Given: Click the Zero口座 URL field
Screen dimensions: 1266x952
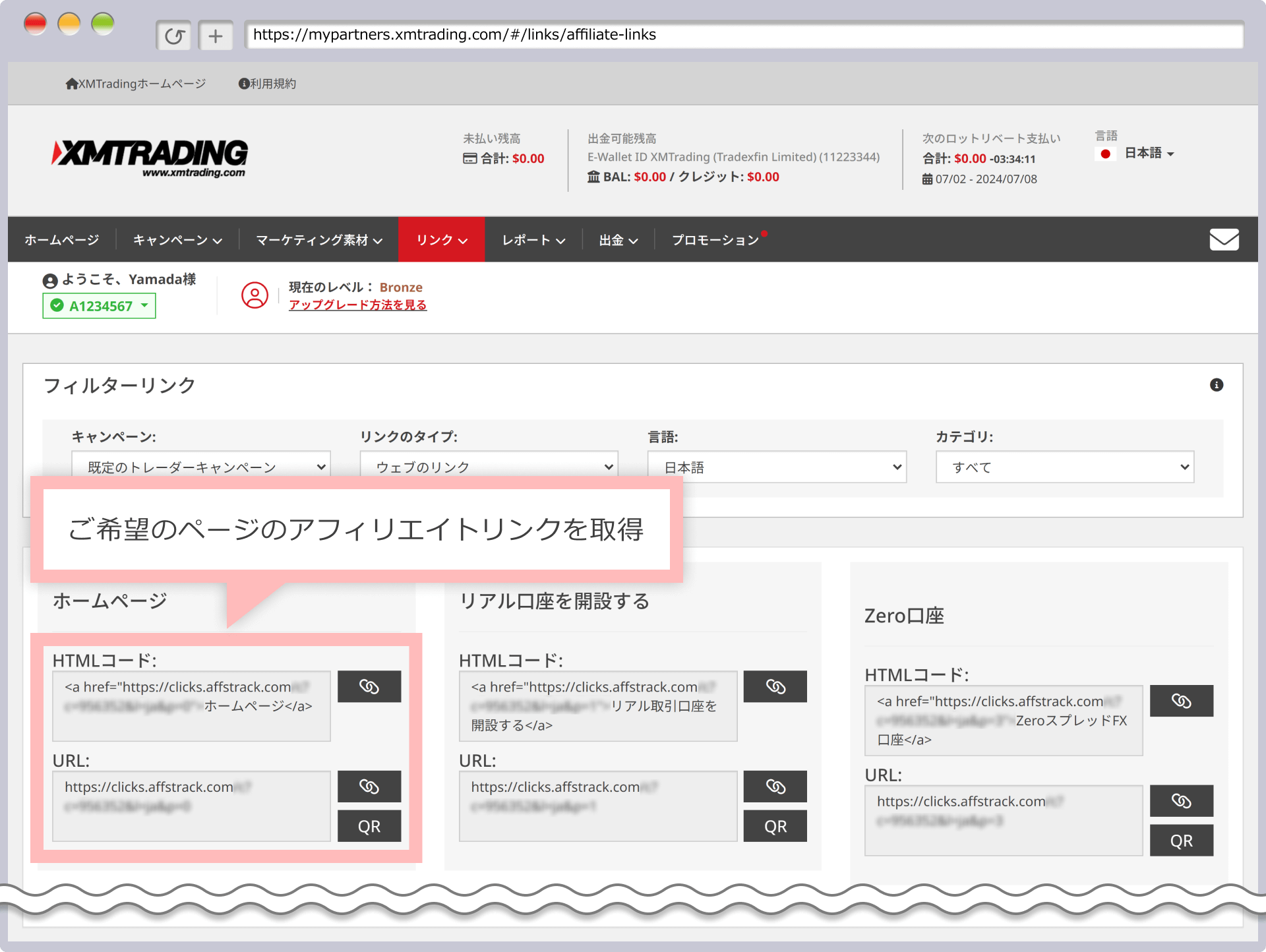Looking at the screenshot, I should click(1004, 821).
